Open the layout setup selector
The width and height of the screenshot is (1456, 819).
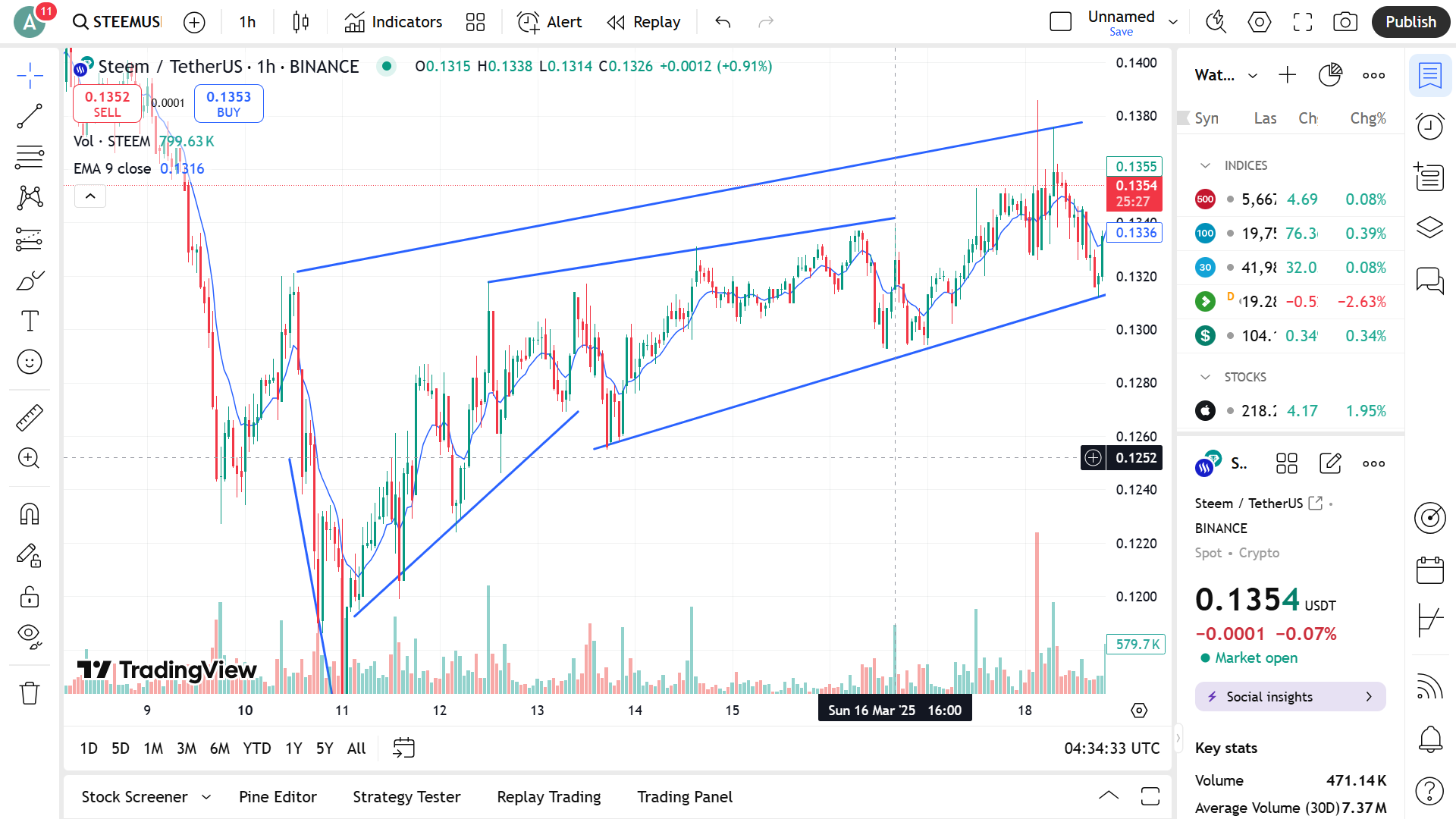(1060, 22)
